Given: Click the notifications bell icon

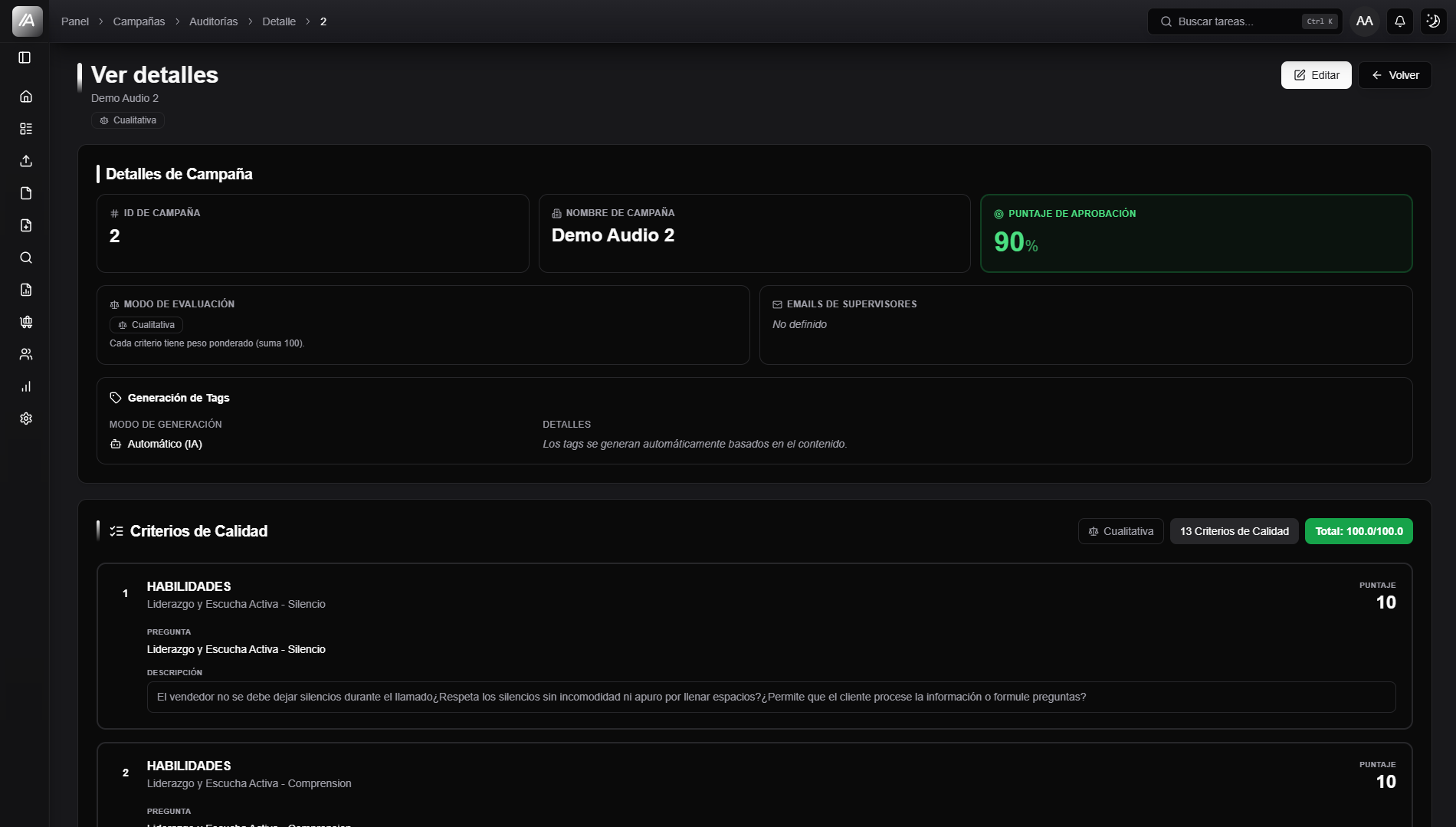Looking at the screenshot, I should click(1399, 21).
